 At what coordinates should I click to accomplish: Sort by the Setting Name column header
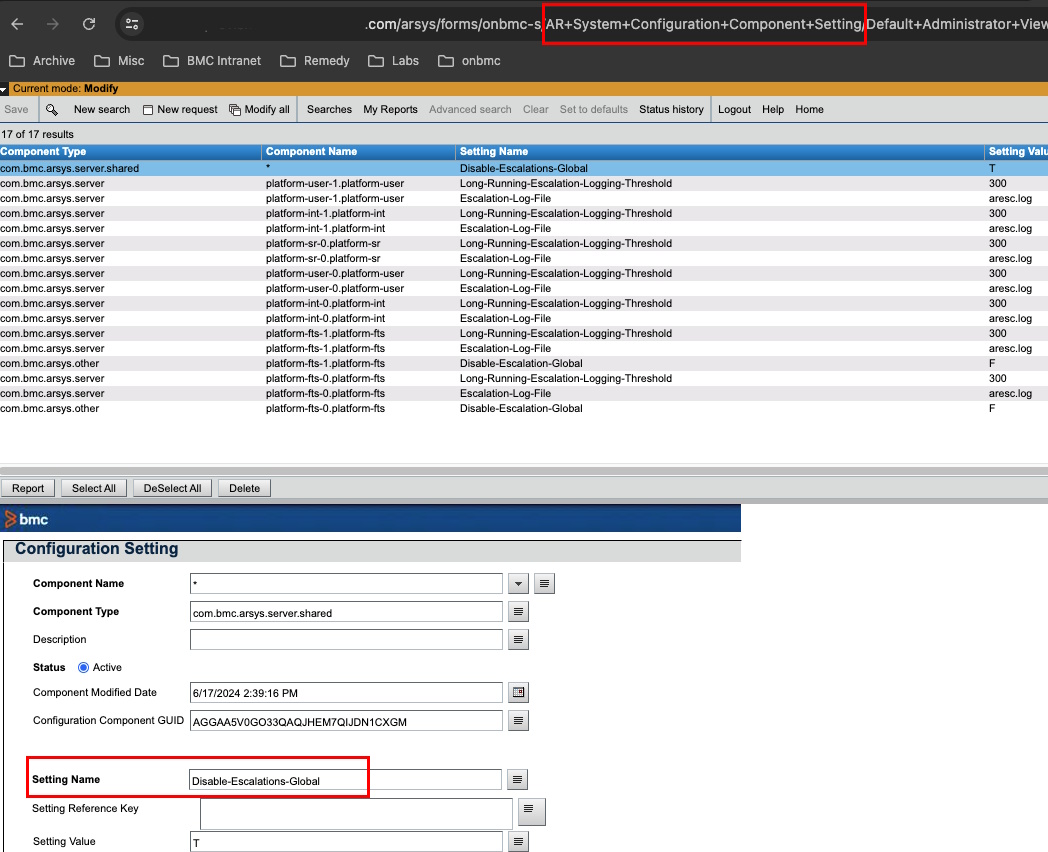(720, 152)
